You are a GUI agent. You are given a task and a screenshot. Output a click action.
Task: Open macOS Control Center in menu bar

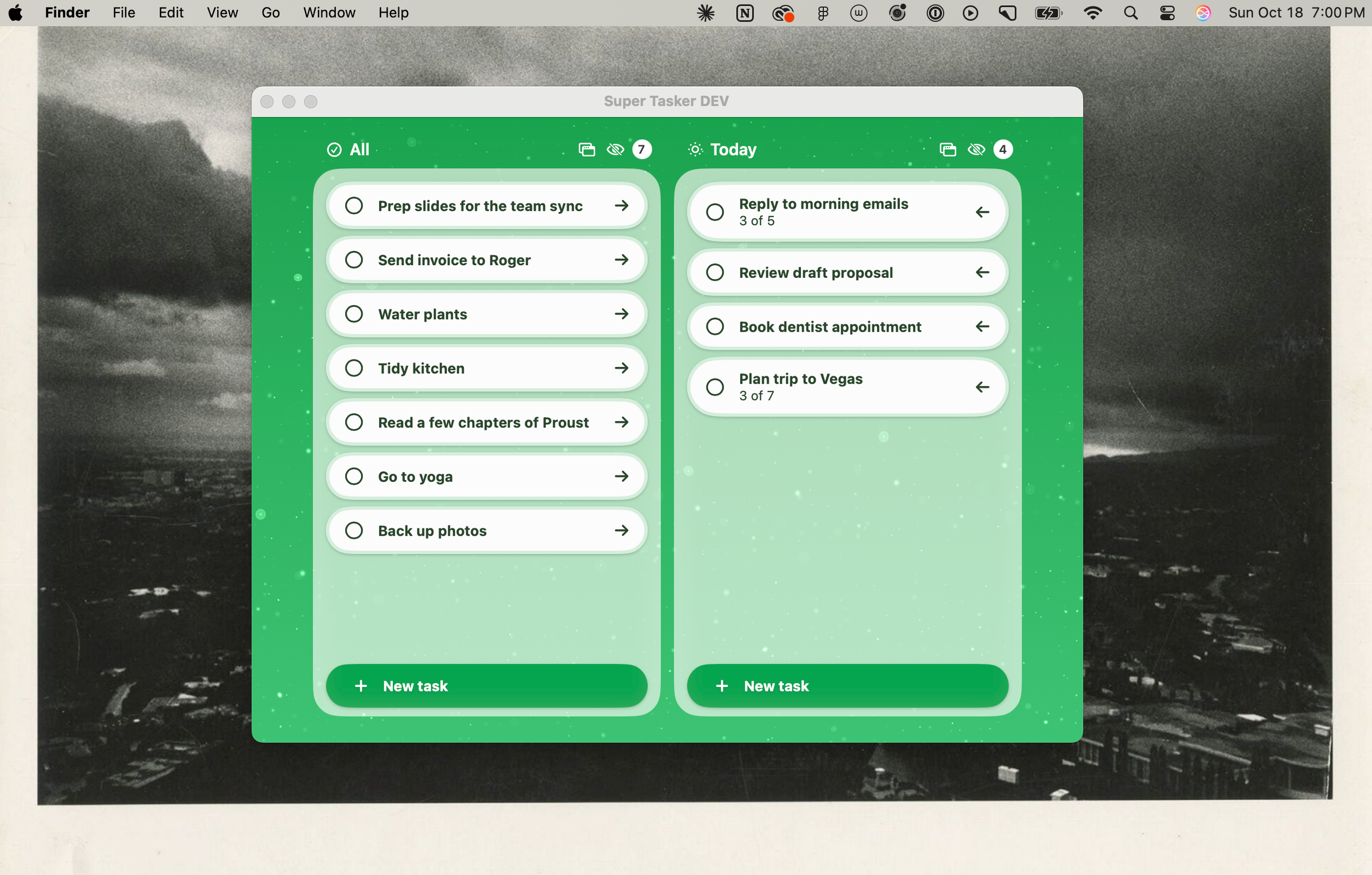1167,13
